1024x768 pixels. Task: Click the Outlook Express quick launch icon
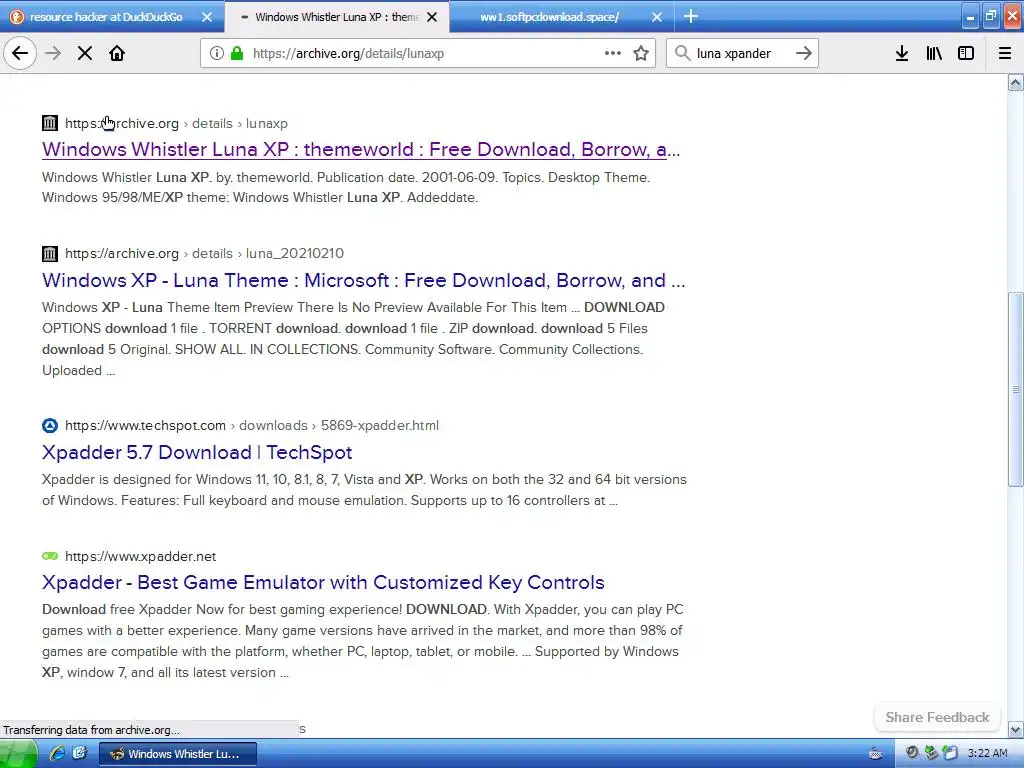pos(80,754)
